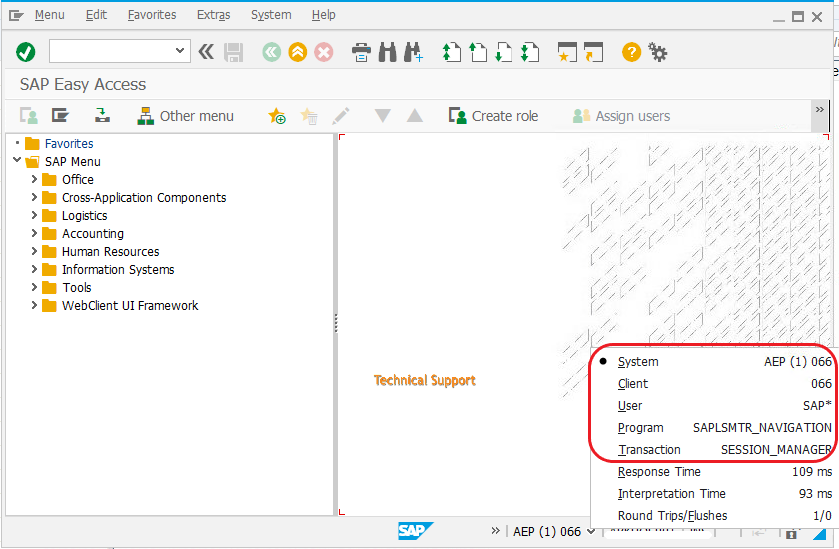The image size is (839, 549).
Task: Choose Client in the status popup
Action: coord(714,384)
